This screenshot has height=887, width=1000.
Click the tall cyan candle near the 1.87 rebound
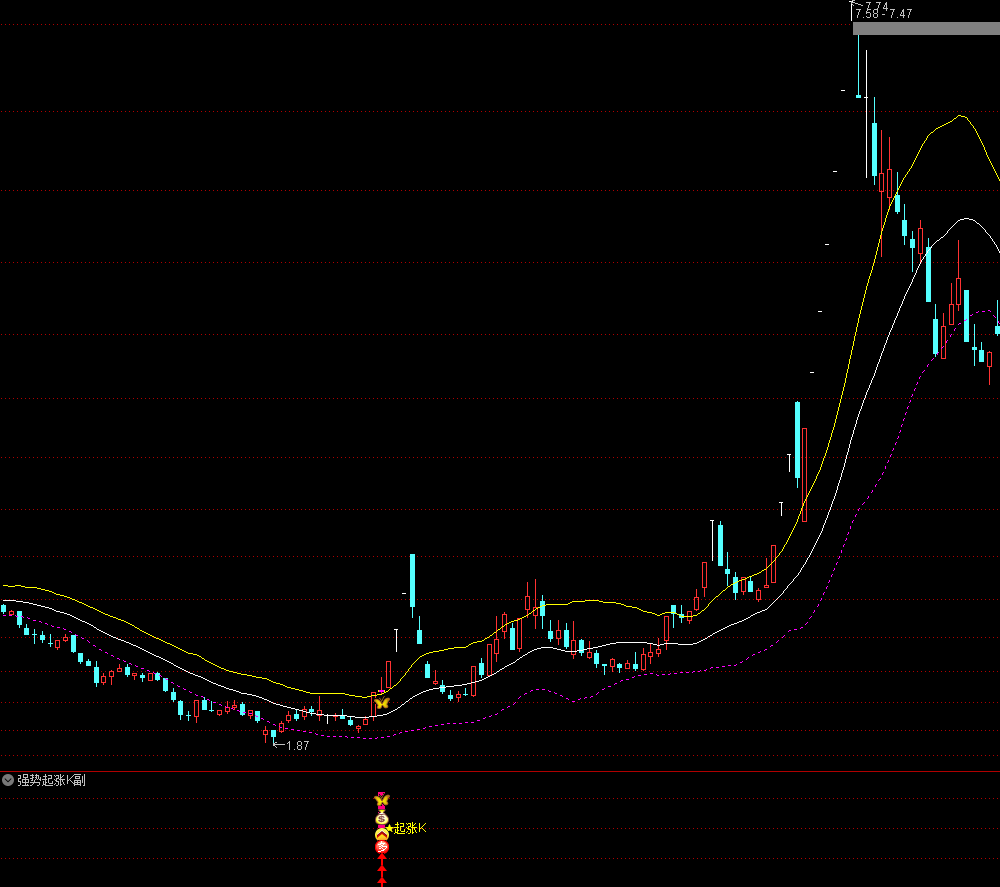pyautogui.click(x=412, y=582)
